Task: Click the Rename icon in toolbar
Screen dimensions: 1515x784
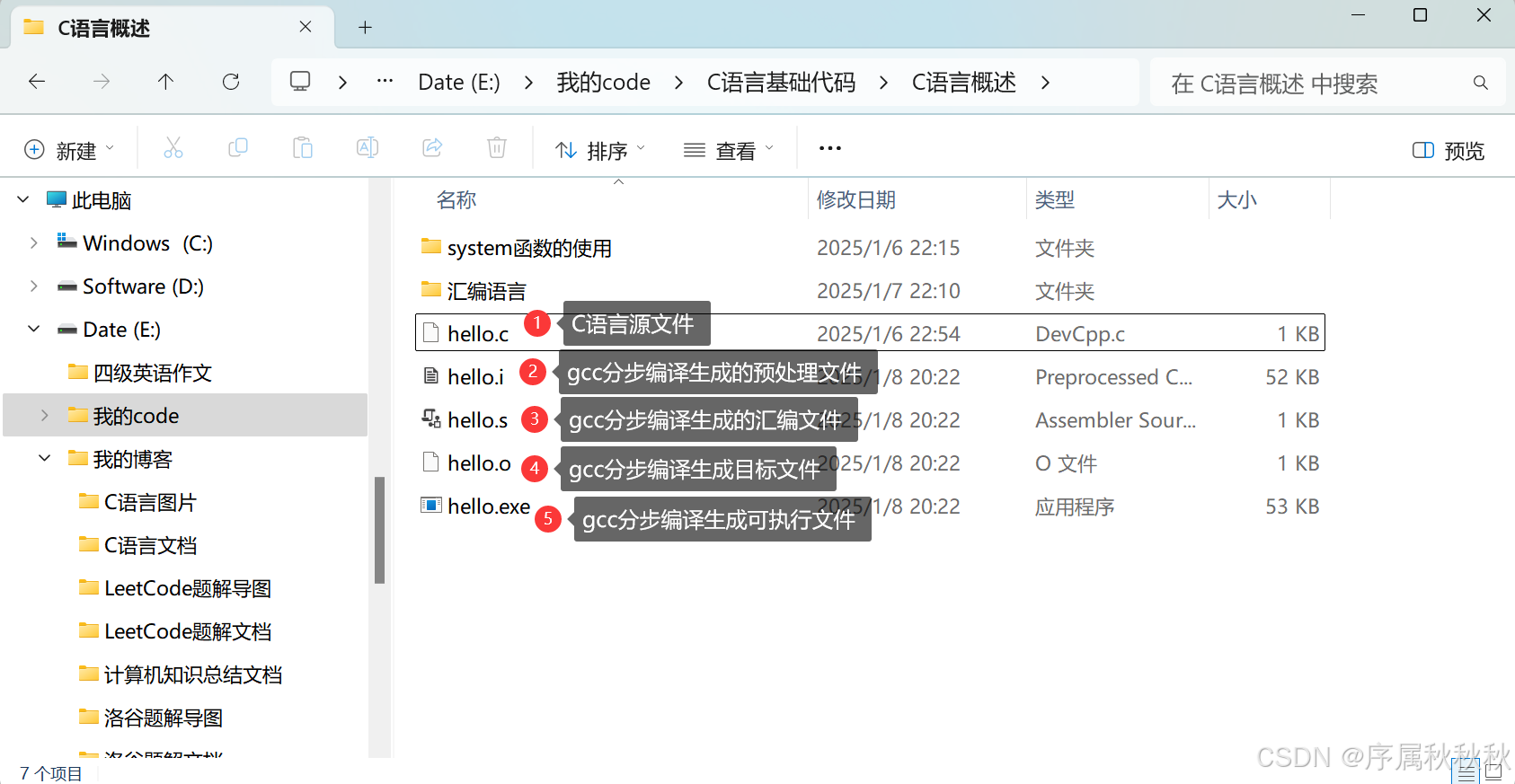Action: tap(368, 148)
